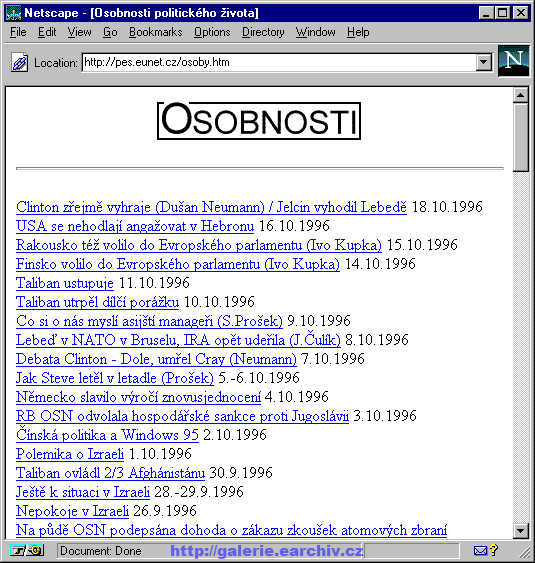Click the link USA se nehodlají angažovat v Hebronu

(x=135, y=226)
